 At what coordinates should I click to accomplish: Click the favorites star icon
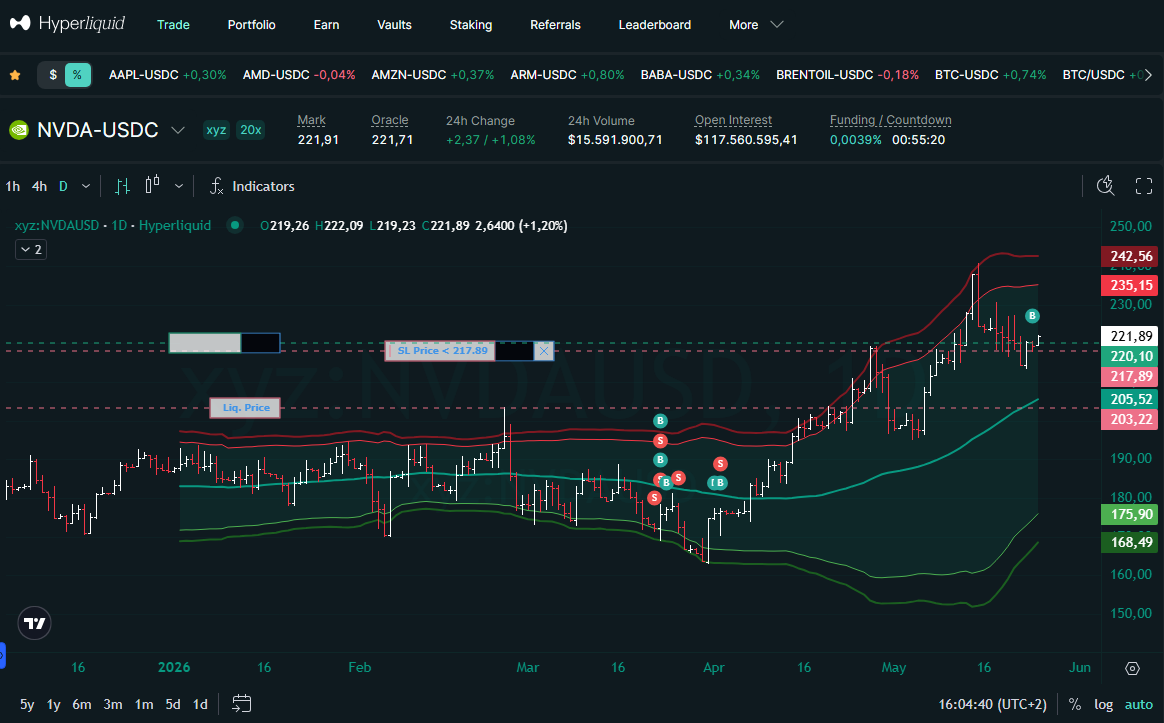15,75
